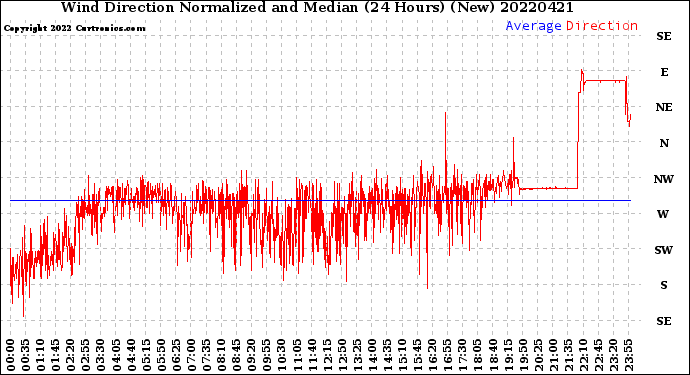Click the 15:10 time axis label

tap(402, 354)
